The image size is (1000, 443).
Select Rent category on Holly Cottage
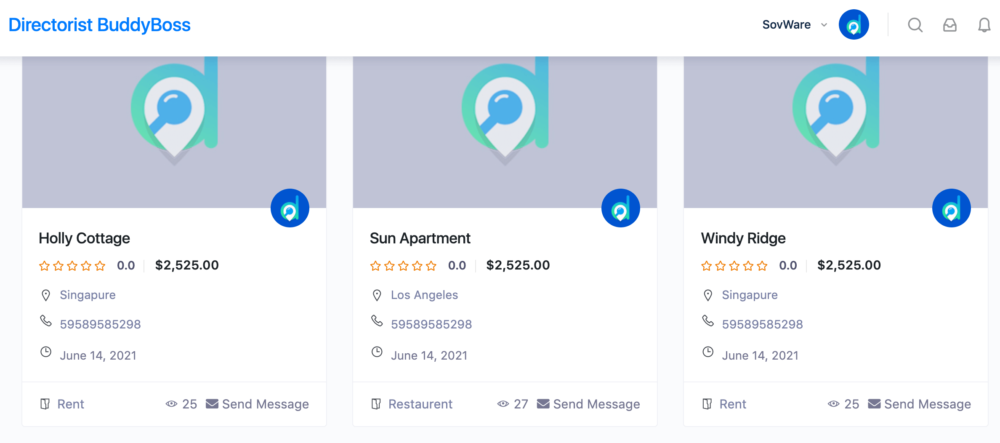tap(71, 404)
